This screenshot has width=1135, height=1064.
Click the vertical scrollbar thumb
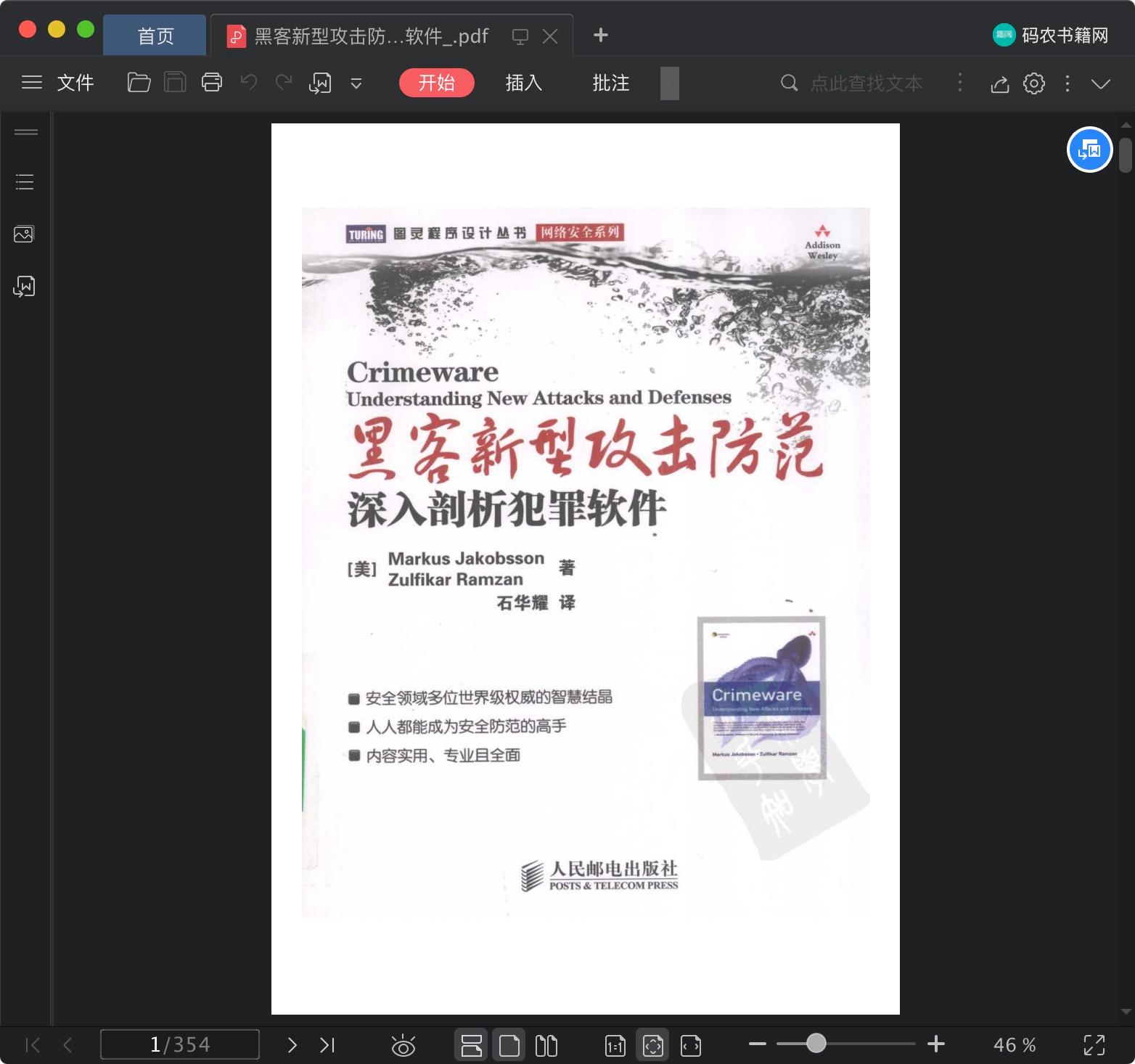pyautogui.click(x=1126, y=155)
